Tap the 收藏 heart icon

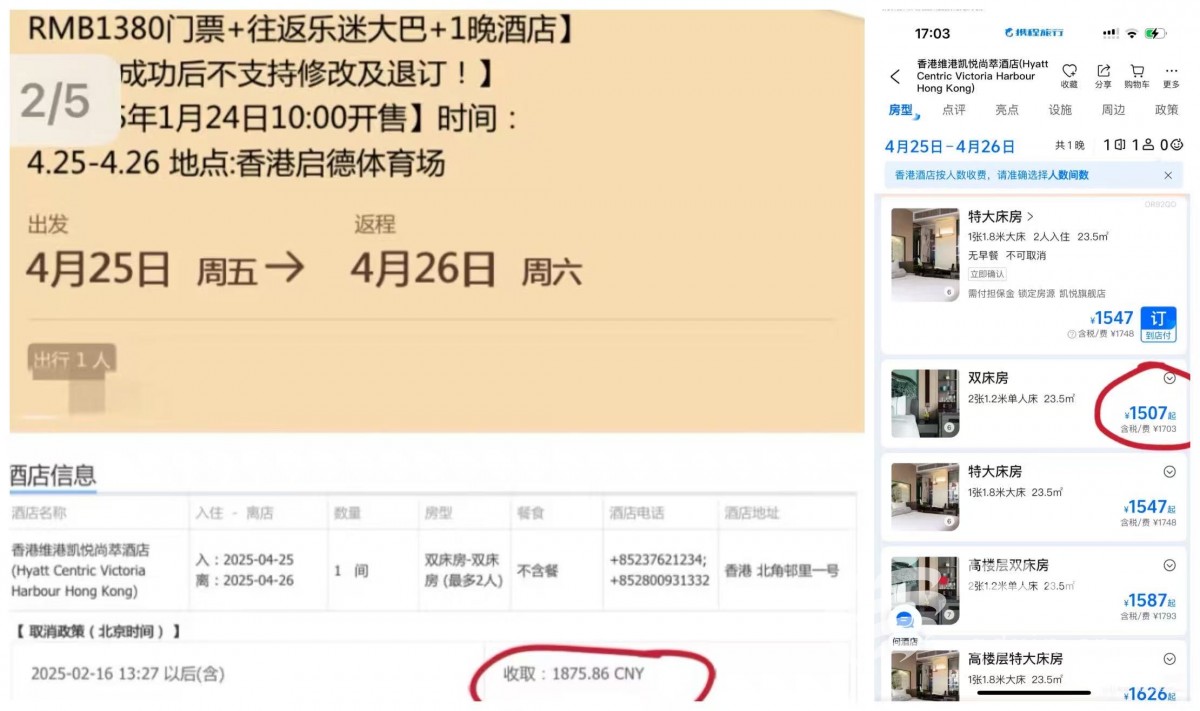click(x=1069, y=70)
